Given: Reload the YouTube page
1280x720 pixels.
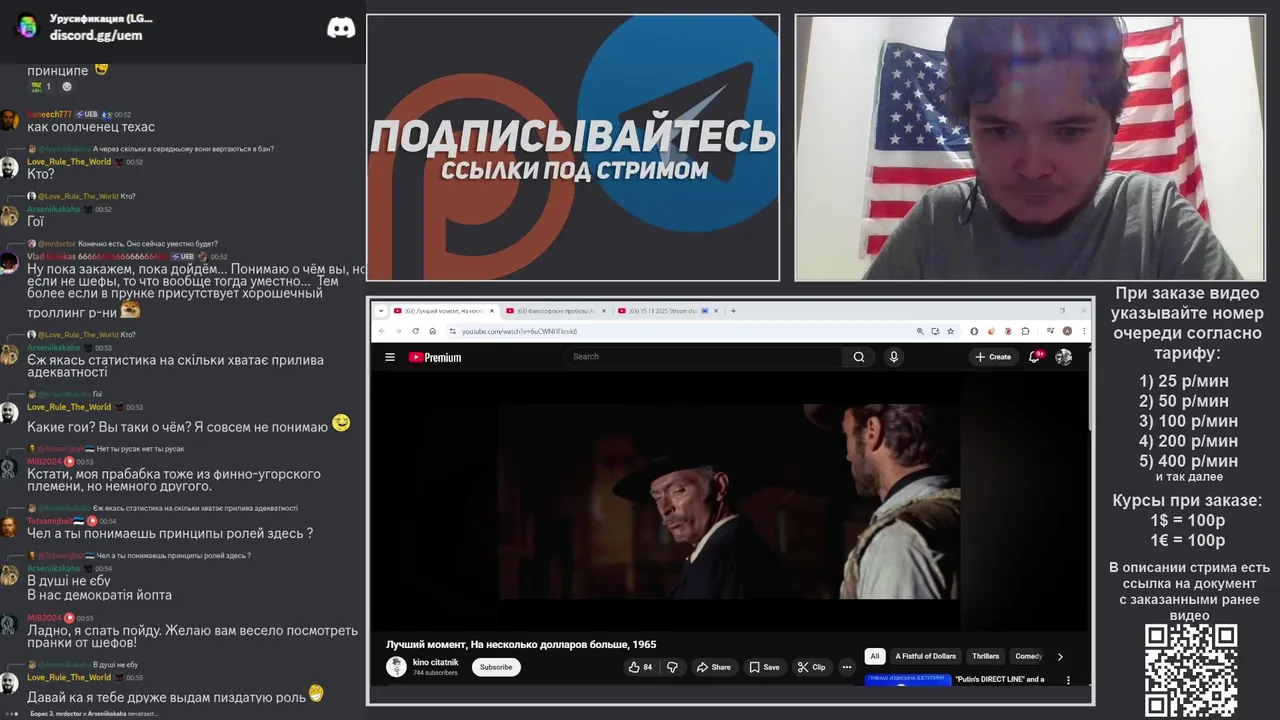Looking at the screenshot, I should pyautogui.click(x=415, y=331).
